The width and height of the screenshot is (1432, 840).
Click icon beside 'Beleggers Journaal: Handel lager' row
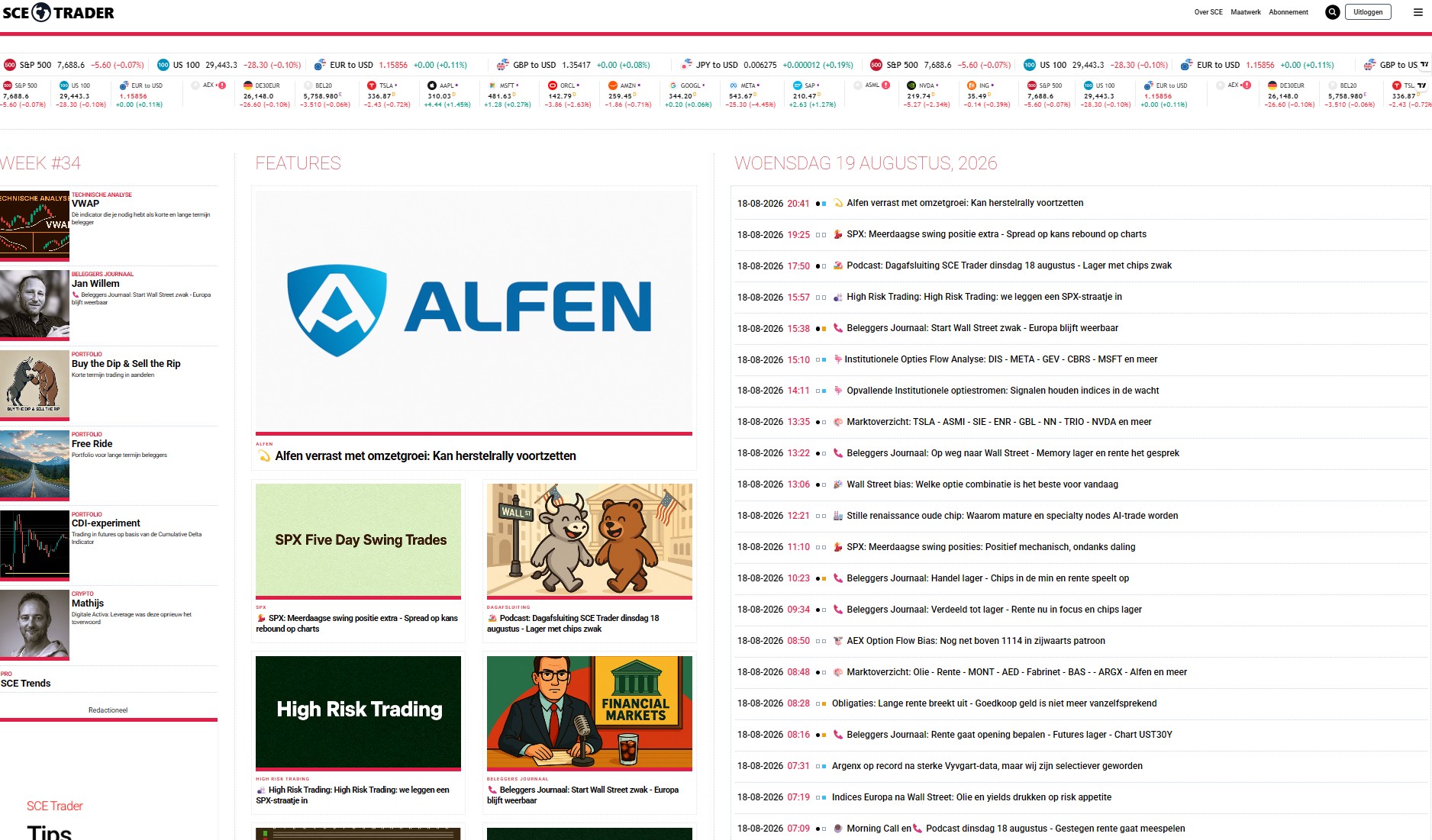tap(838, 578)
